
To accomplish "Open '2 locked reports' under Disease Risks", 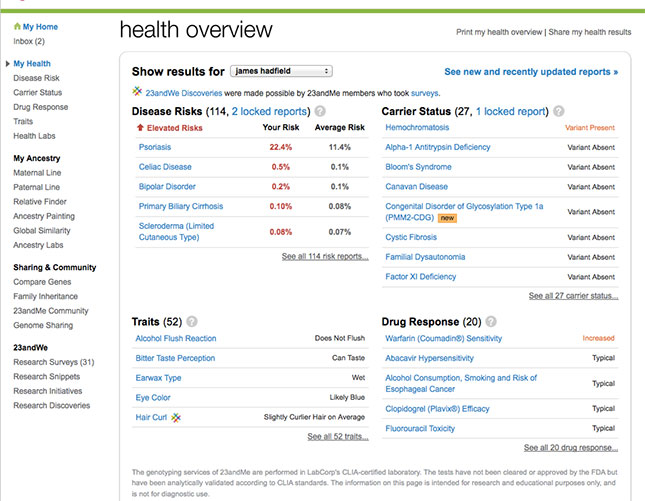I will [269, 111].
